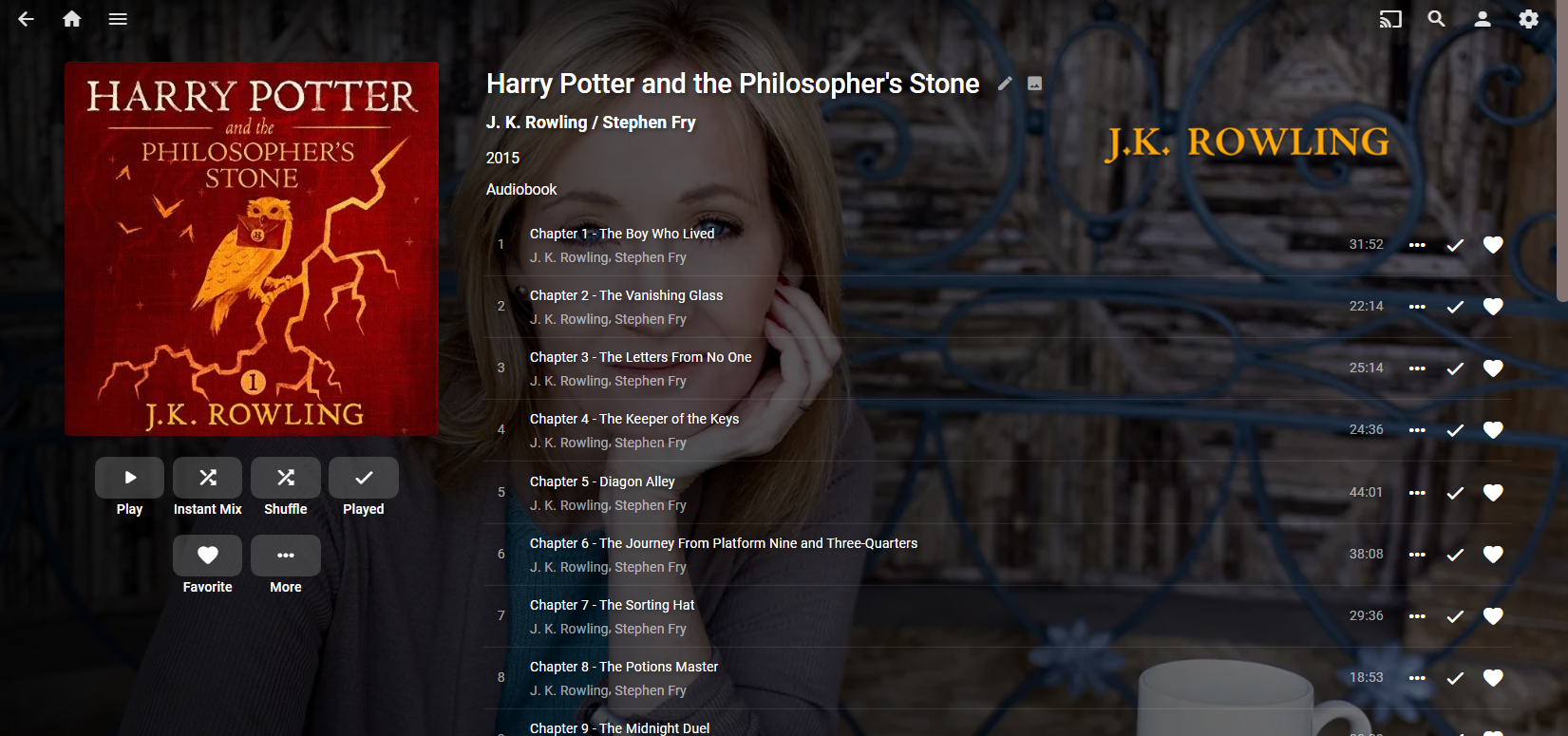
Task: Click the cast to device icon
Action: pos(1390,19)
